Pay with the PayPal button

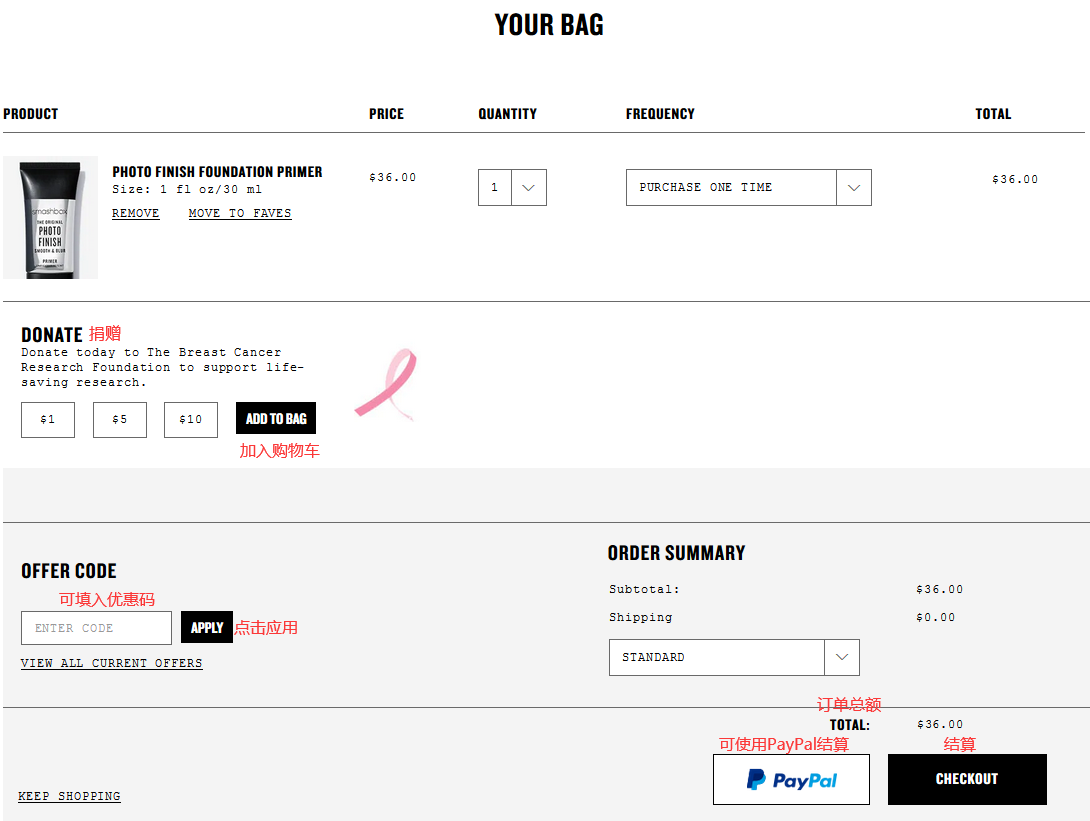coord(791,780)
